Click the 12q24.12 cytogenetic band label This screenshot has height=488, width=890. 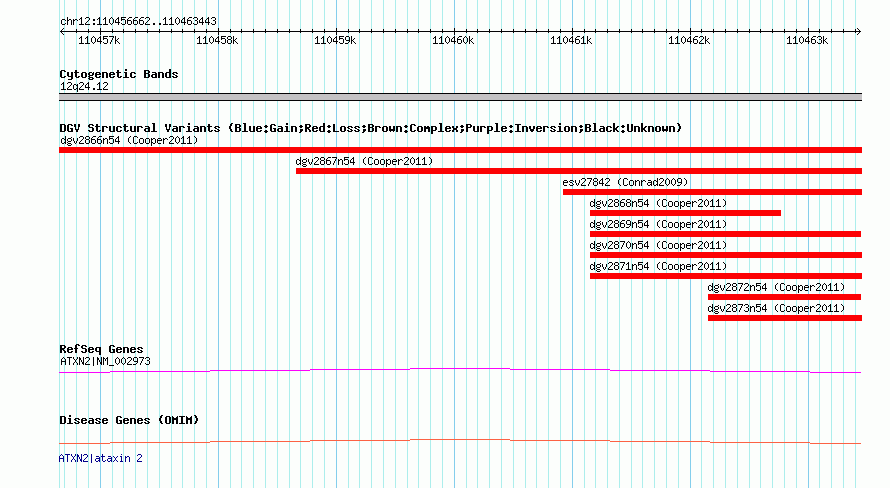(x=84, y=86)
